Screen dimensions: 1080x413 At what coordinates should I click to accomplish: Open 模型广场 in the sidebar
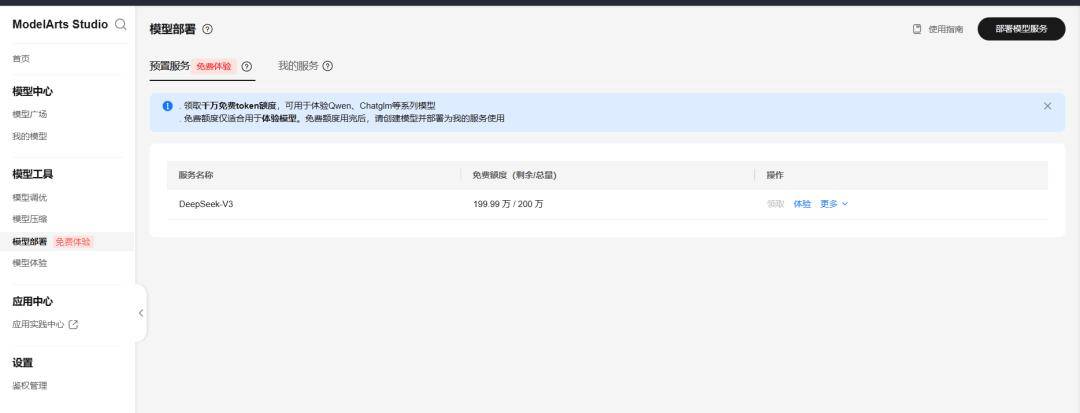(30, 114)
